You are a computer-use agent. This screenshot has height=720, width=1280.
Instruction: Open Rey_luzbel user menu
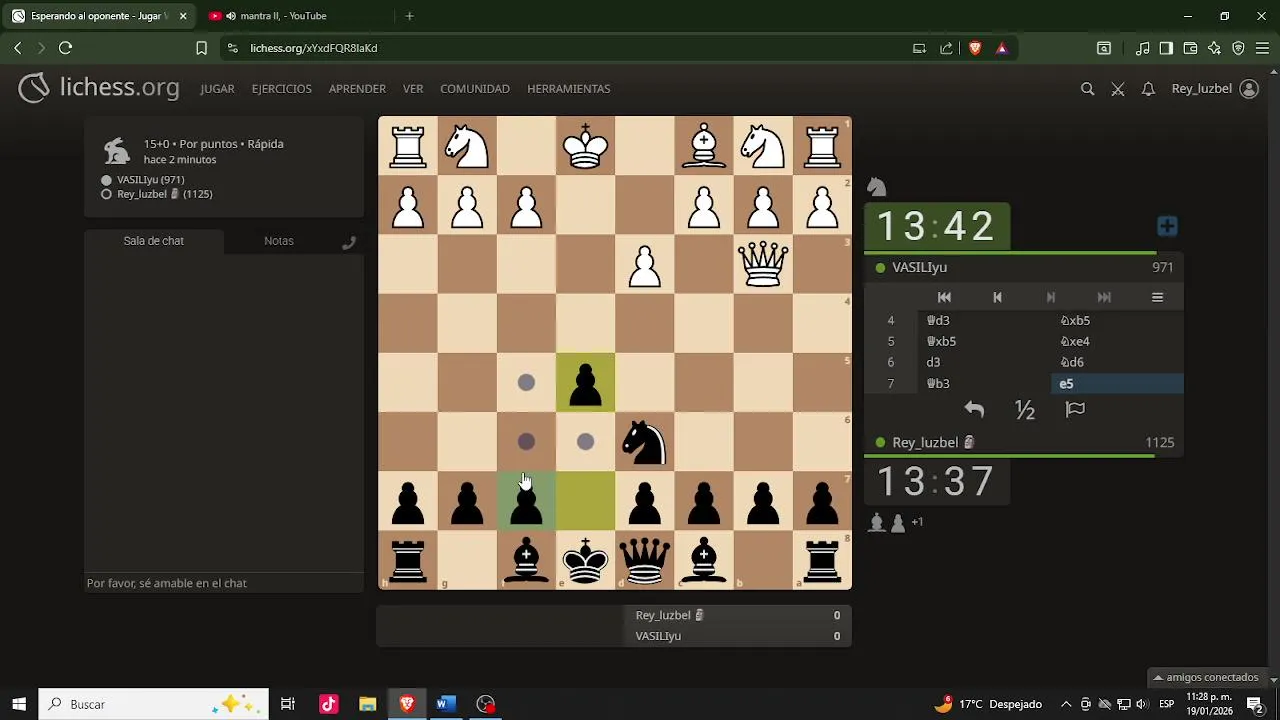tap(1214, 89)
